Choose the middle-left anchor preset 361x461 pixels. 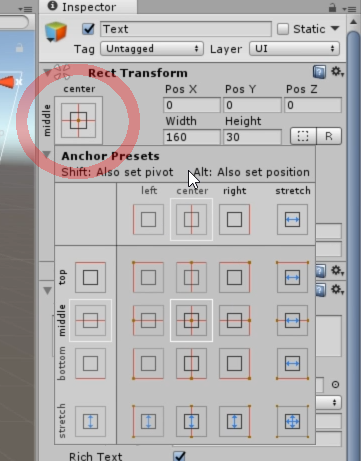tap(148, 320)
